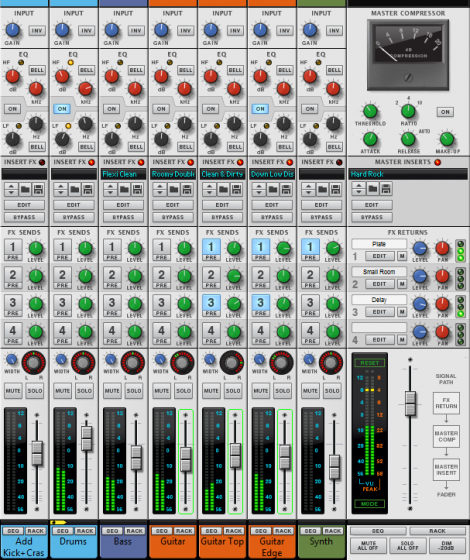Save the insert FX patch on Guitar channel
470x560 pixels.
click(187, 189)
